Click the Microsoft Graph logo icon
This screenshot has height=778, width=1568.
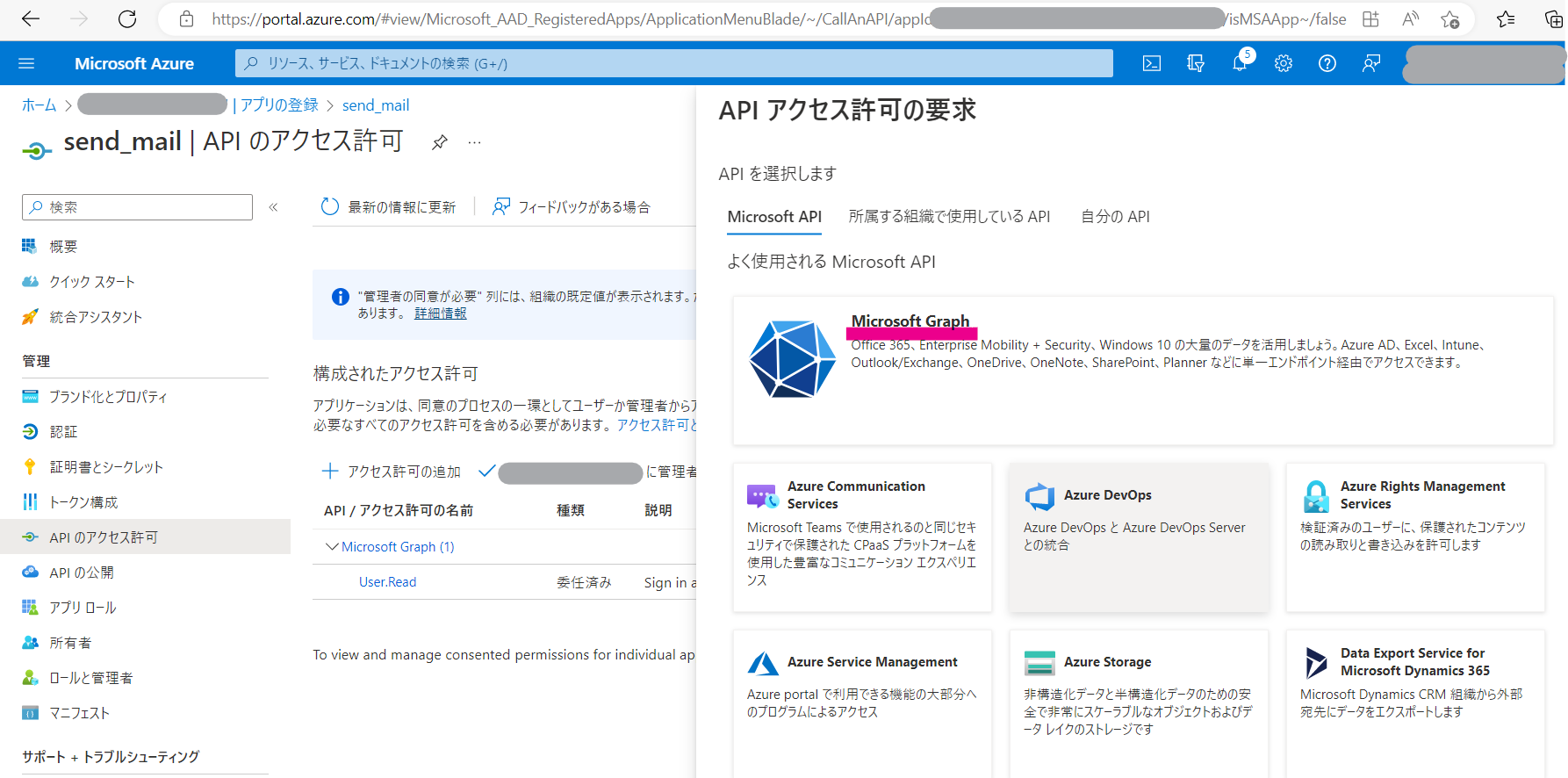(x=792, y=358)
